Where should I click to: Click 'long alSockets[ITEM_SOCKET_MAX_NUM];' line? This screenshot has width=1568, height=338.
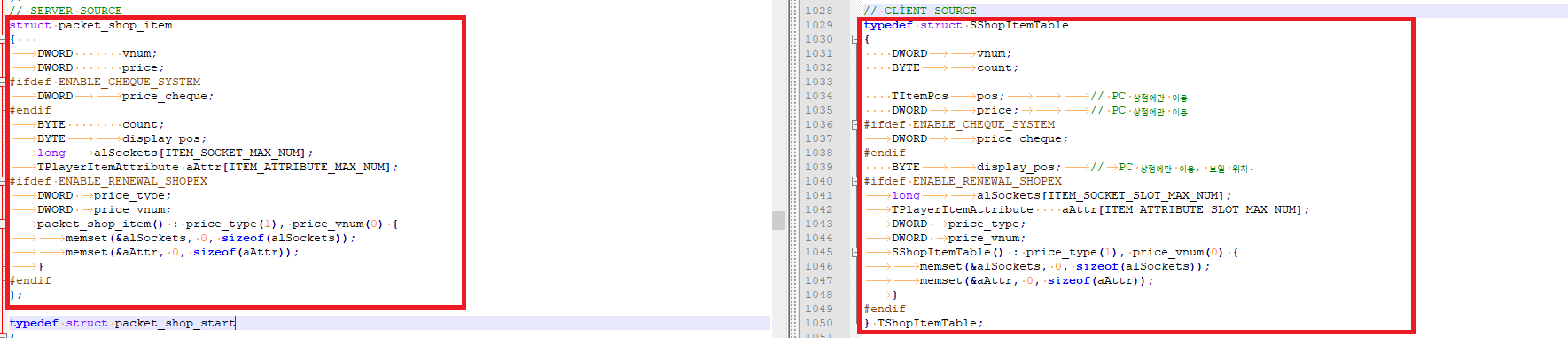(x=176, y=153)
